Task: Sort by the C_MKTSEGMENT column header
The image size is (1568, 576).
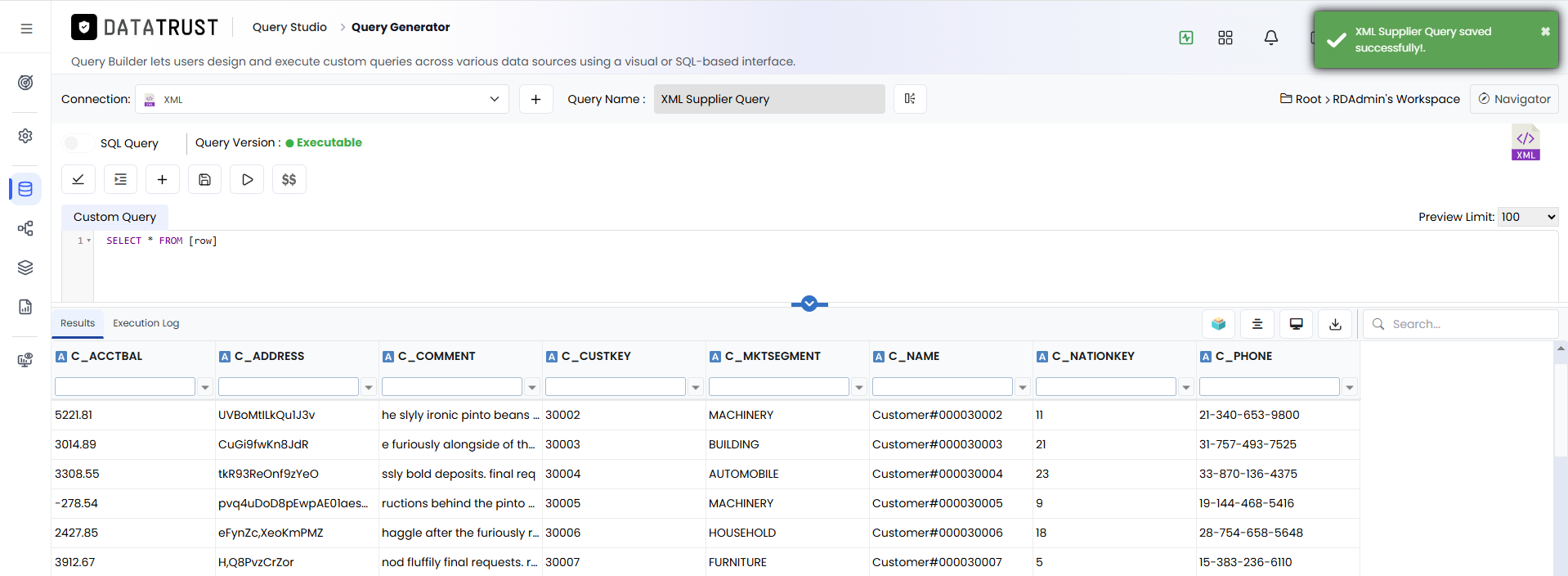Action: 773,356
